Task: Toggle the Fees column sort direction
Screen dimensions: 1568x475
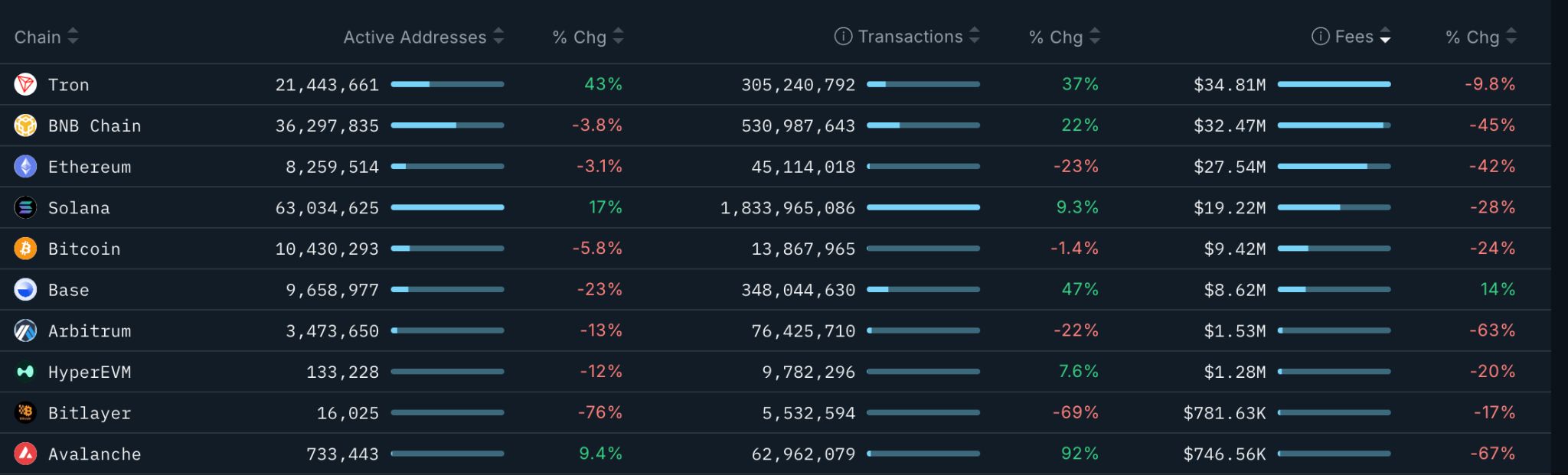Action: [1385, 36]
